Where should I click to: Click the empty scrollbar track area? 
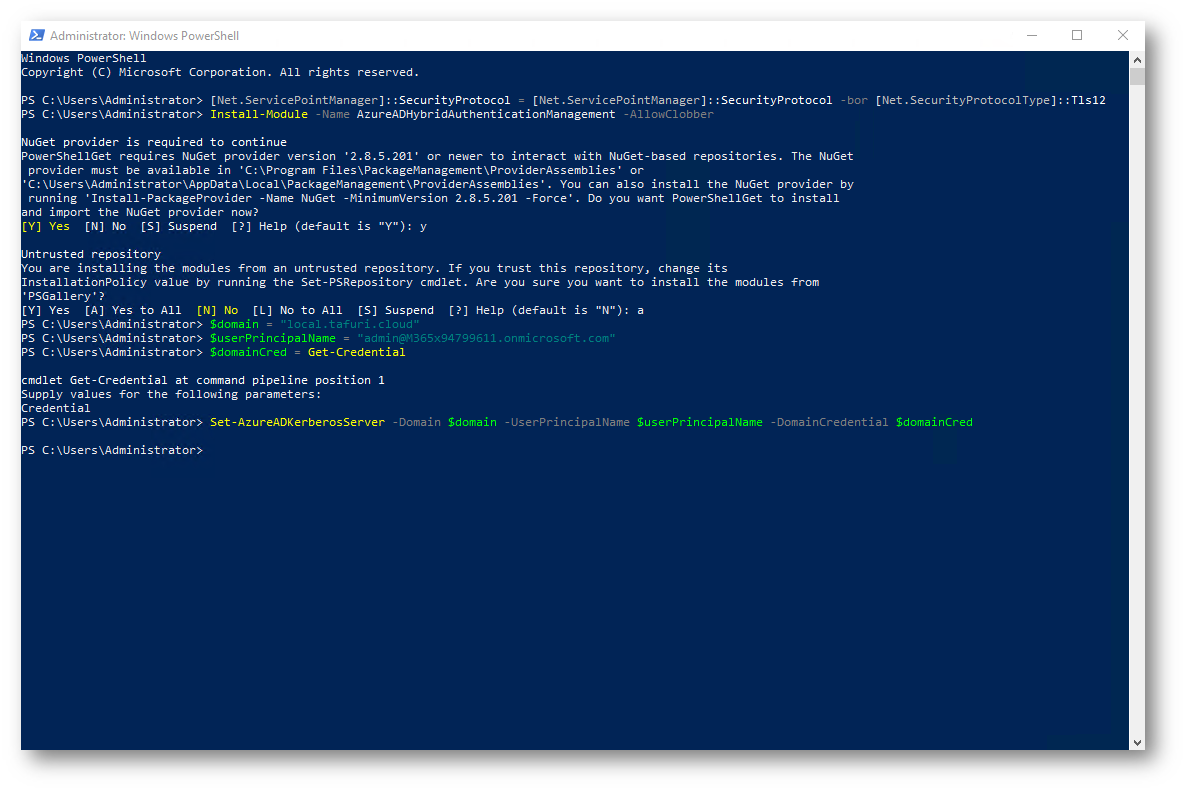(x=1137, y=400)
